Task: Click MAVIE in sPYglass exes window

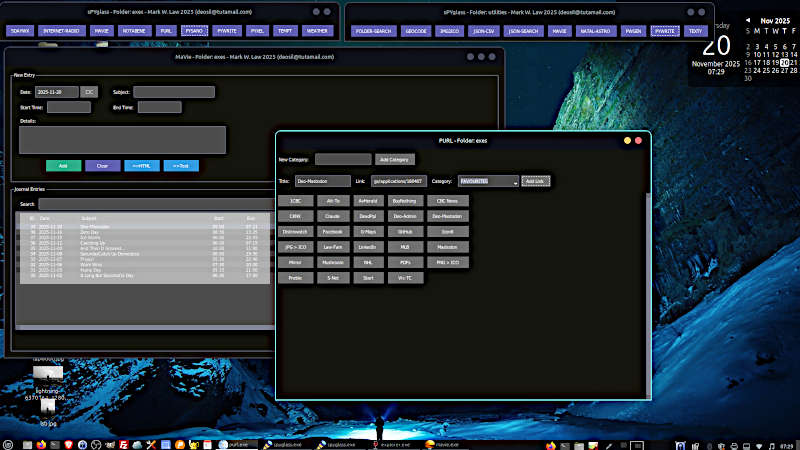Action: coord(102,31)
